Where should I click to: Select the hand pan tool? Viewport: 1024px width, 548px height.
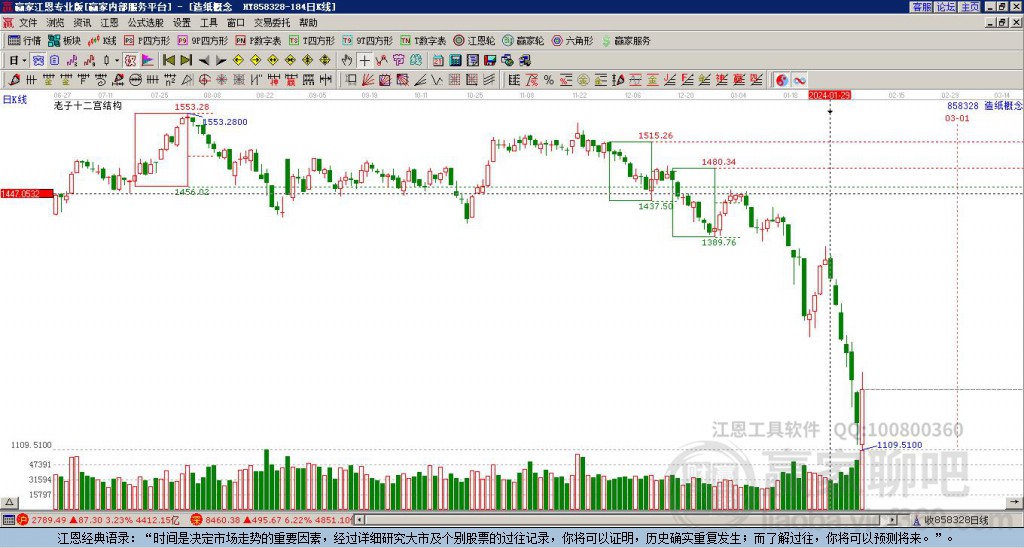pyautogui.click(x=347, y=61)
